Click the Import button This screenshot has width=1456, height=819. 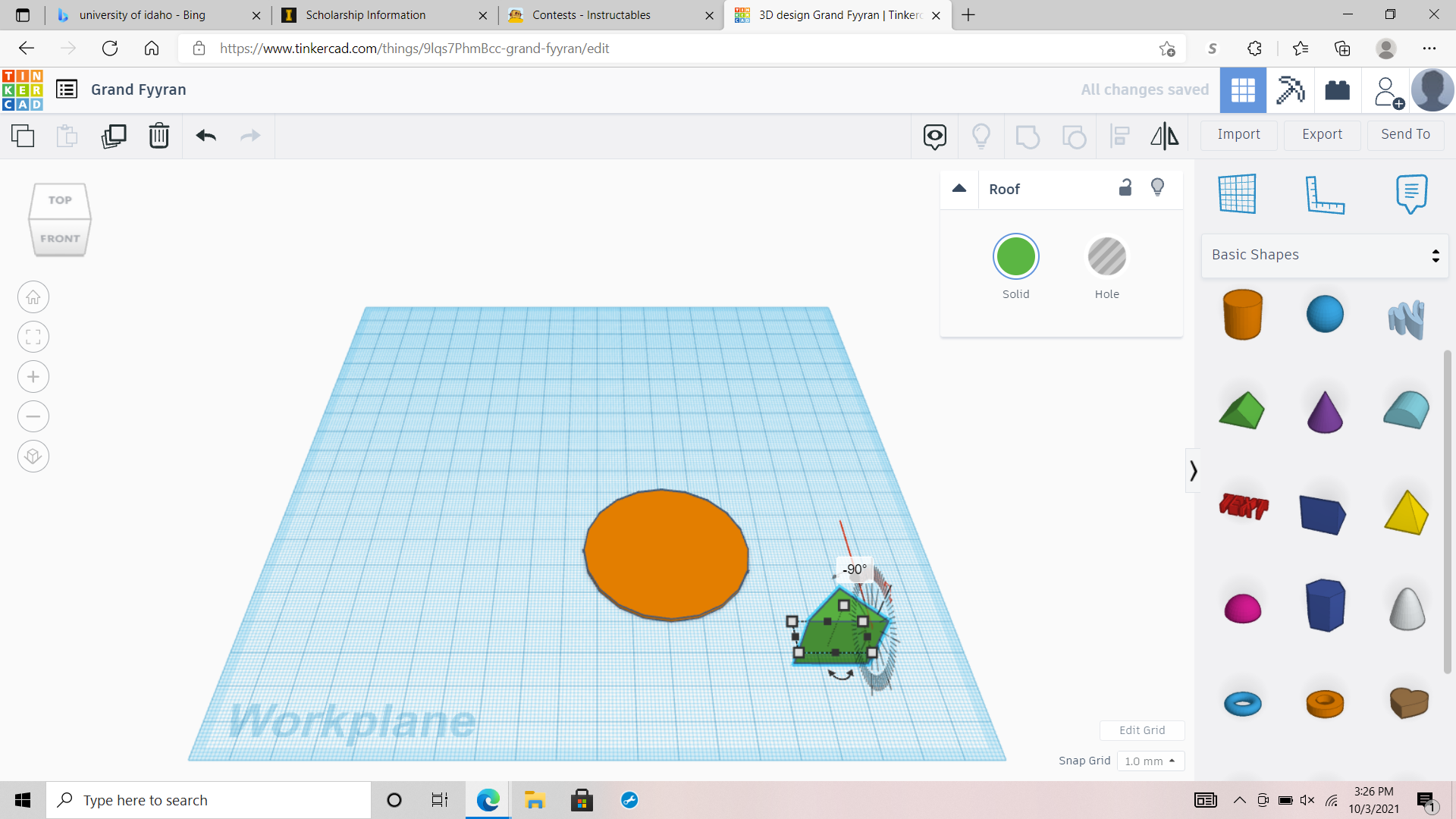(x=1238, y=134)
